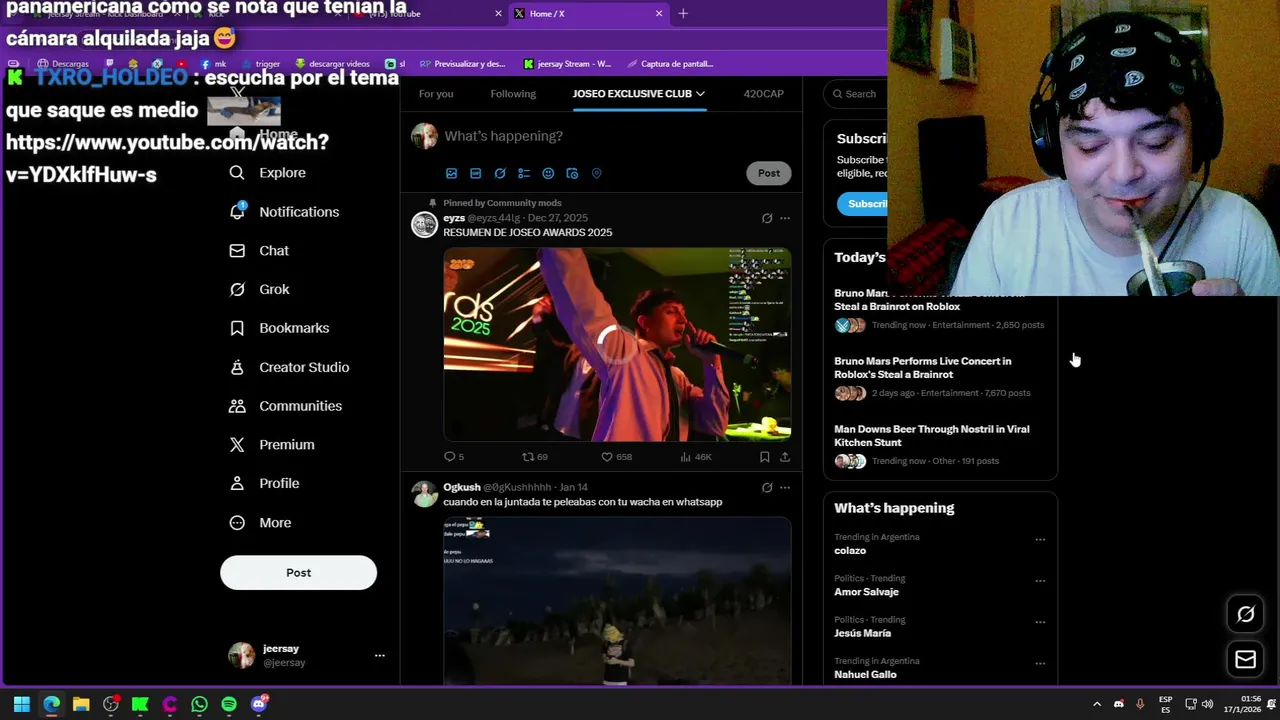The image size is (1280, 720).
Task: Repost the eyzs post with 69 reposts
Action: click(535, 457)
